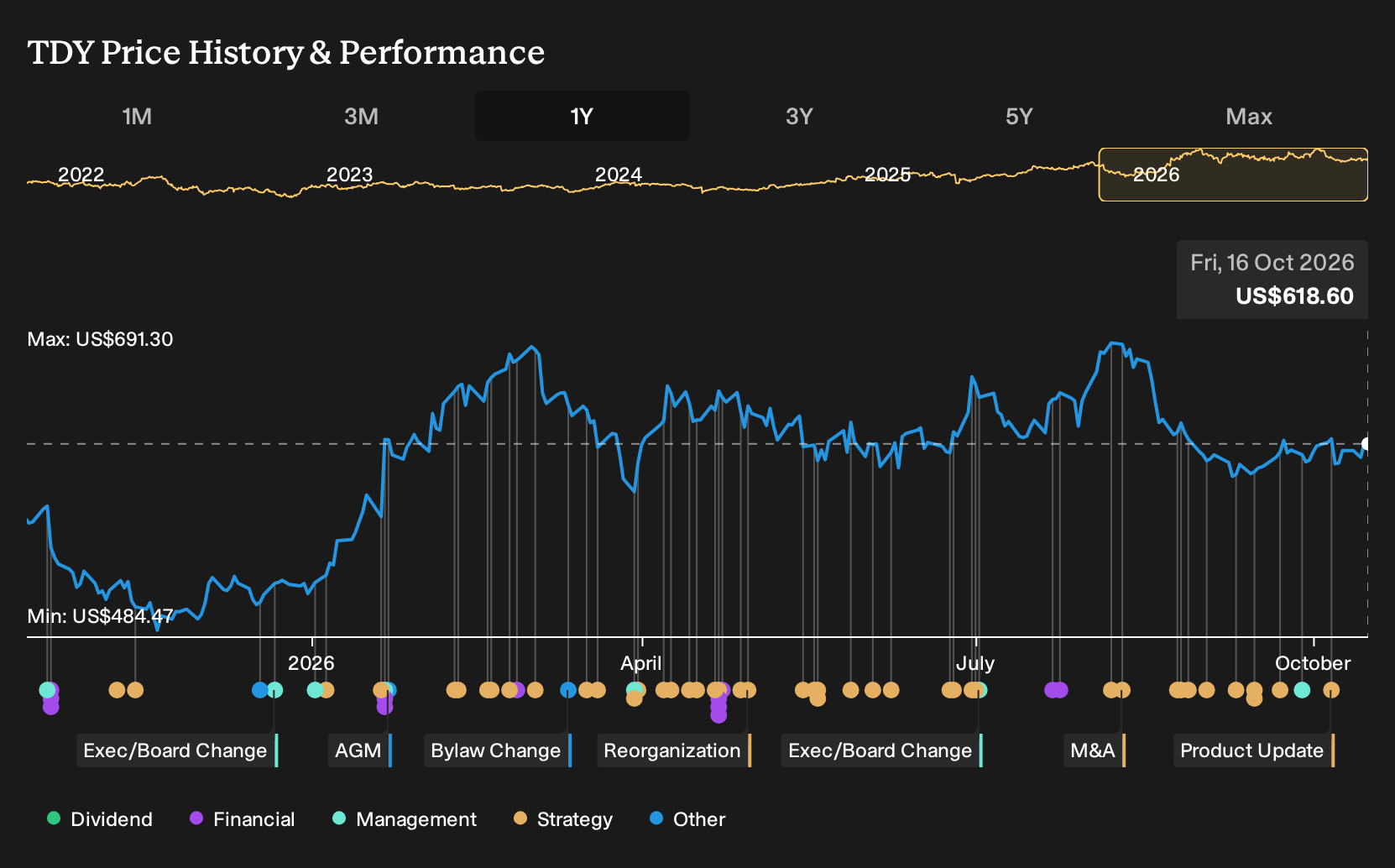Screen dimensions: 1395x868
Task: Toggle Management events in the legend
Action: 405,819
